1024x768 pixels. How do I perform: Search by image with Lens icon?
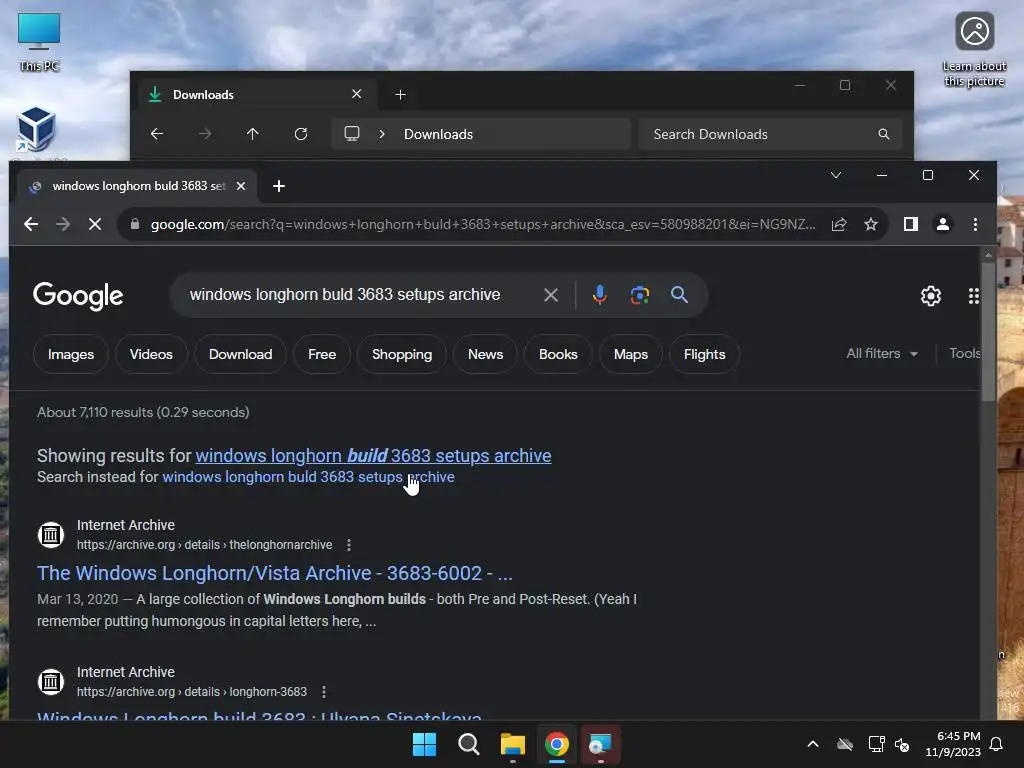[x=640, y=295]
